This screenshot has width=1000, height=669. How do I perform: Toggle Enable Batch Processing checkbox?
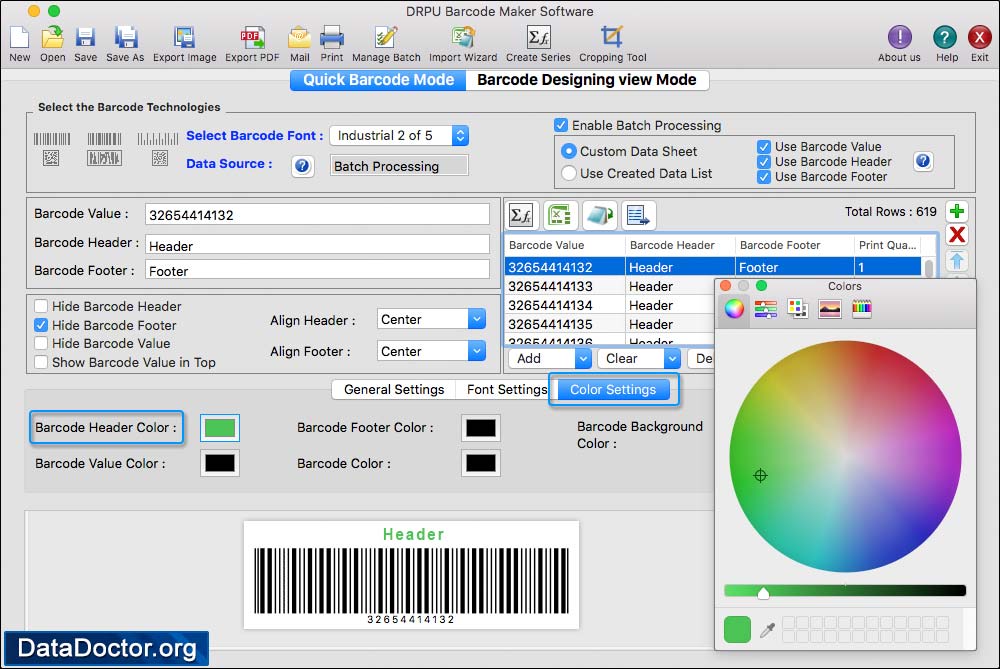pos(561,125)
